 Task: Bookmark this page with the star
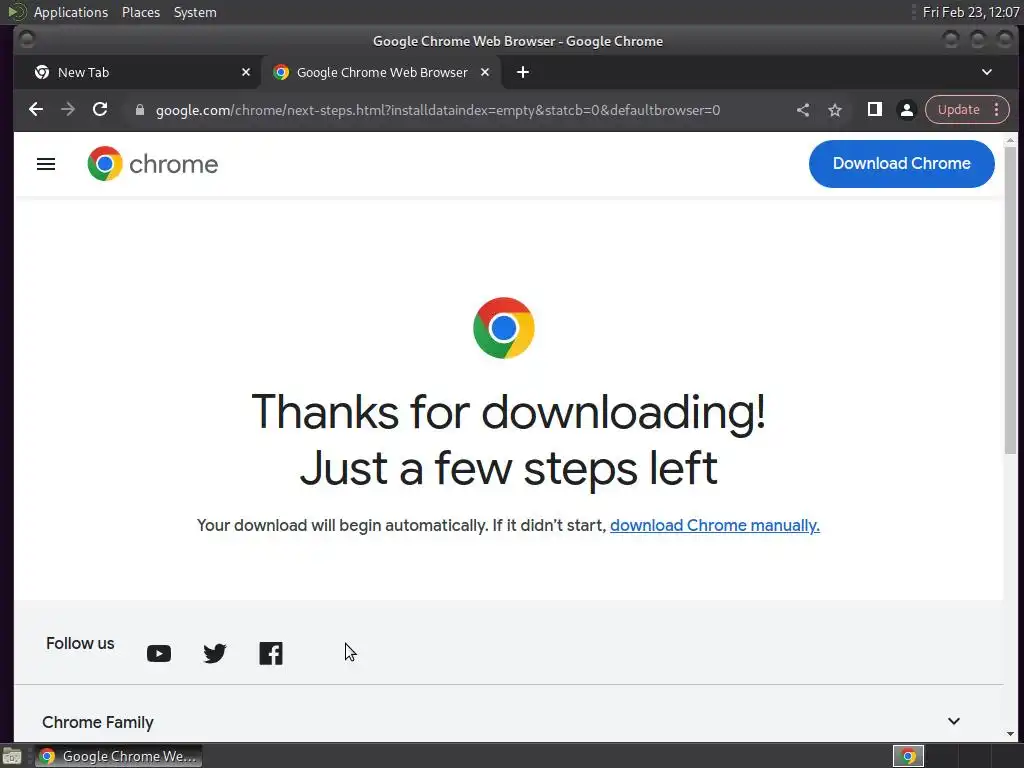point(835,110)
